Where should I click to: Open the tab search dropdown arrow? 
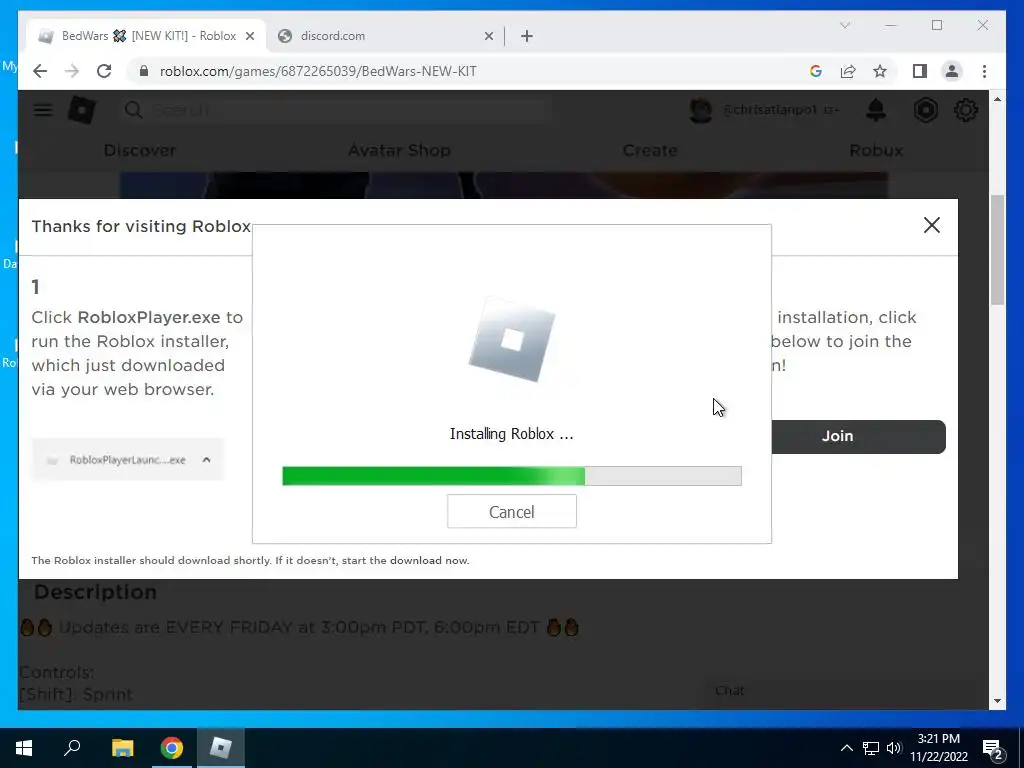coord(845,25)
